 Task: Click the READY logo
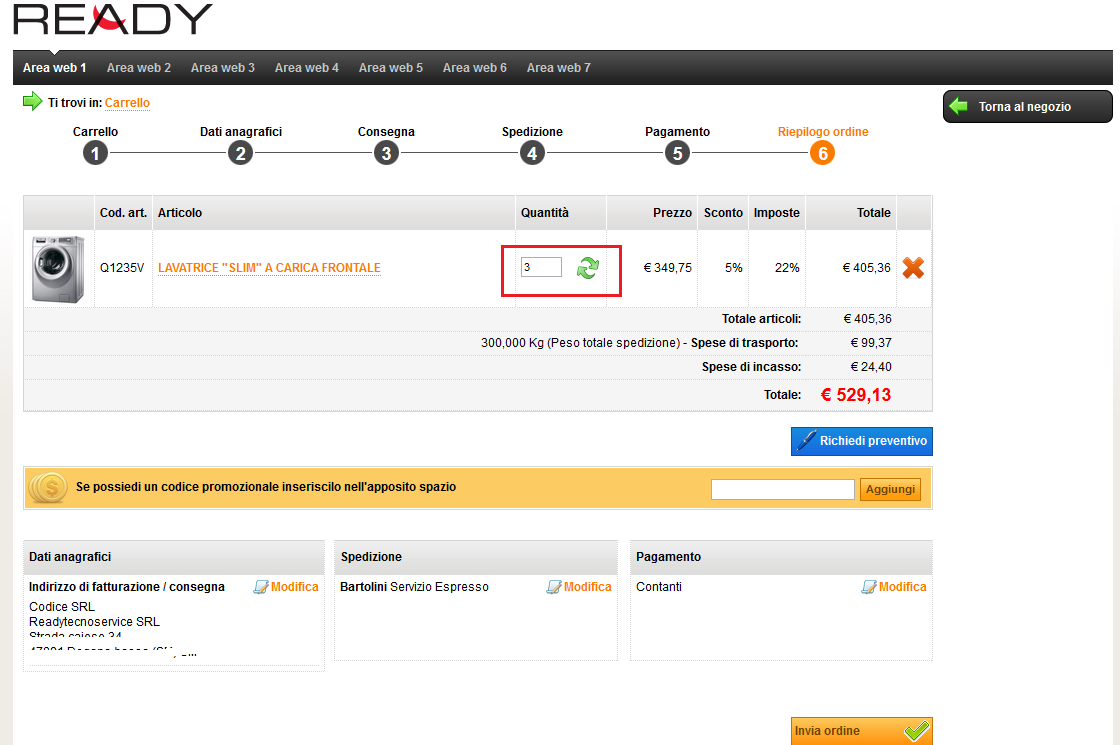click(x=113, y=19)
